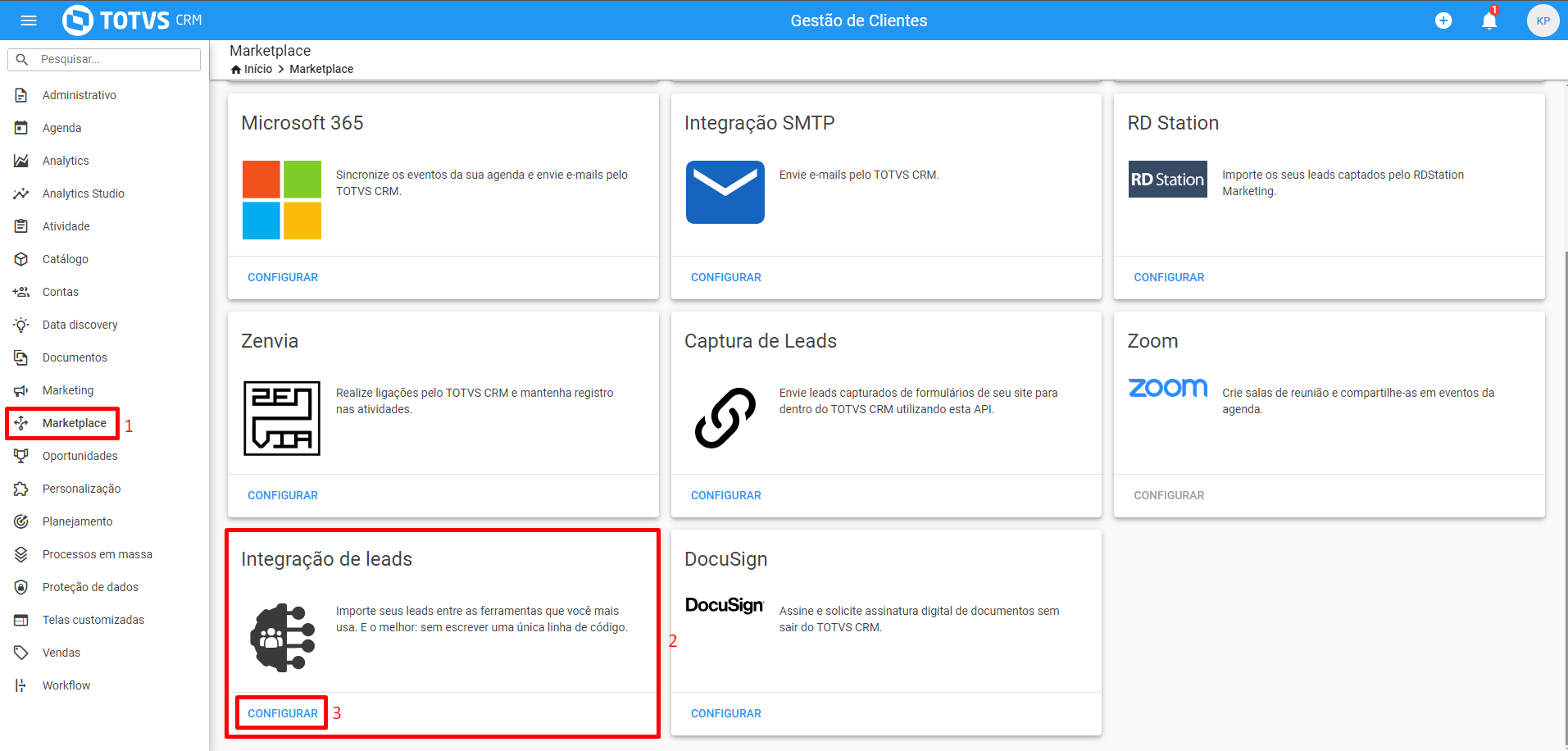Click the Telas customizadas icon
This screenshot has height=751, width=1568.
pos(21,620)
